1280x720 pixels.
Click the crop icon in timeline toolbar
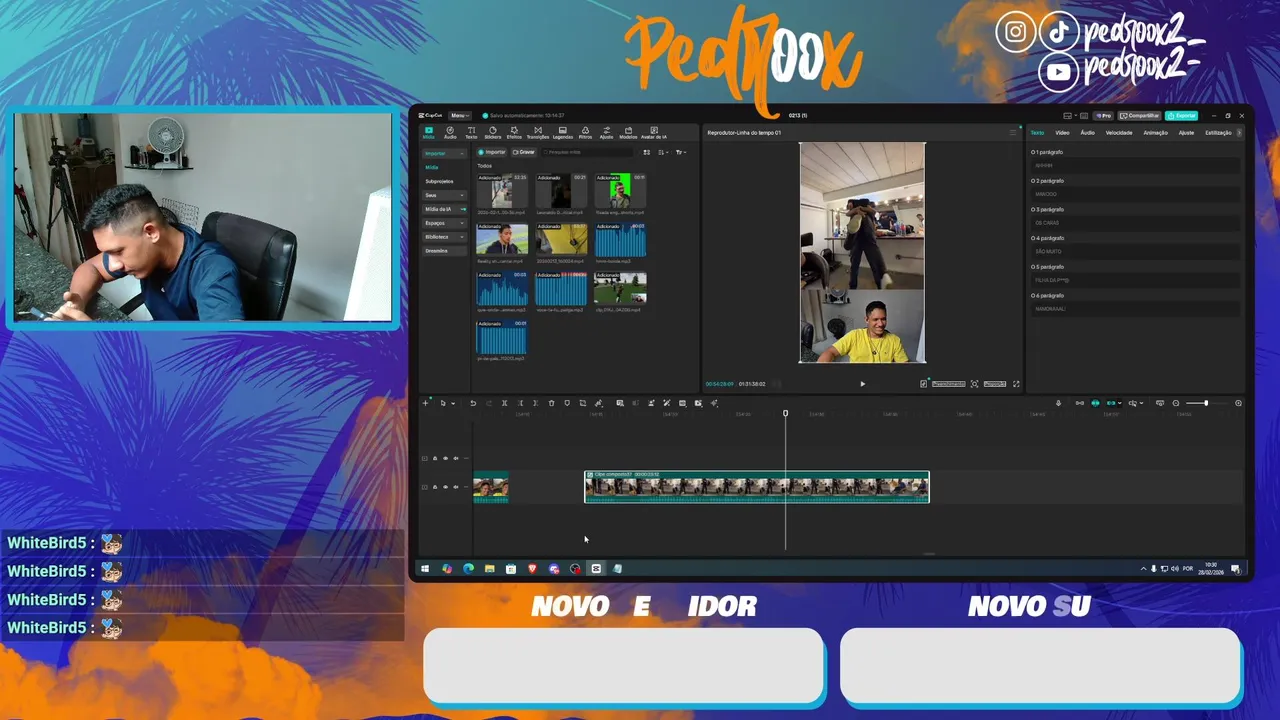click(x=583, y=403)
